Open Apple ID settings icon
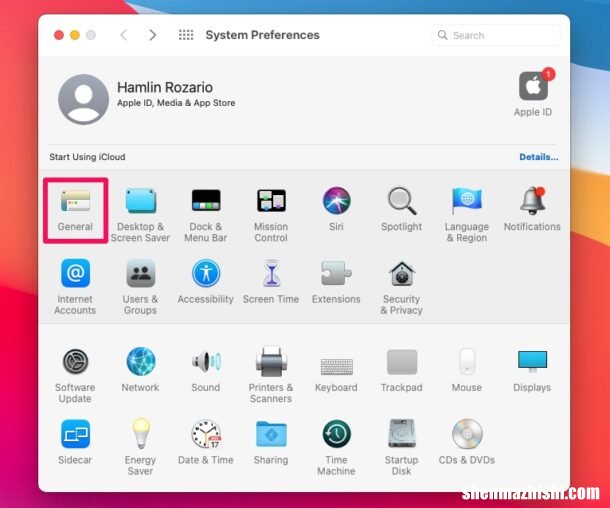The image size is (610, 508). coord(533,86)
